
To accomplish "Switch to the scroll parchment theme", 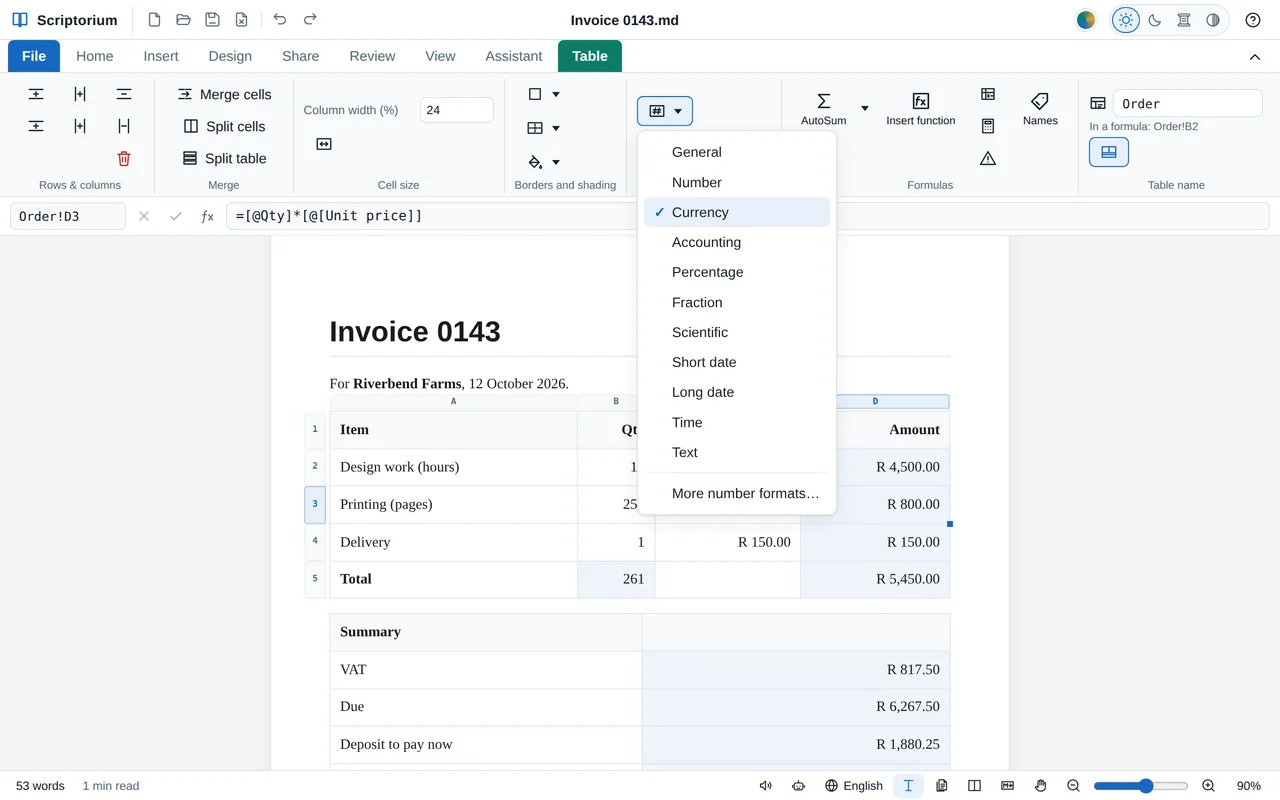I will click(1184, 20).
